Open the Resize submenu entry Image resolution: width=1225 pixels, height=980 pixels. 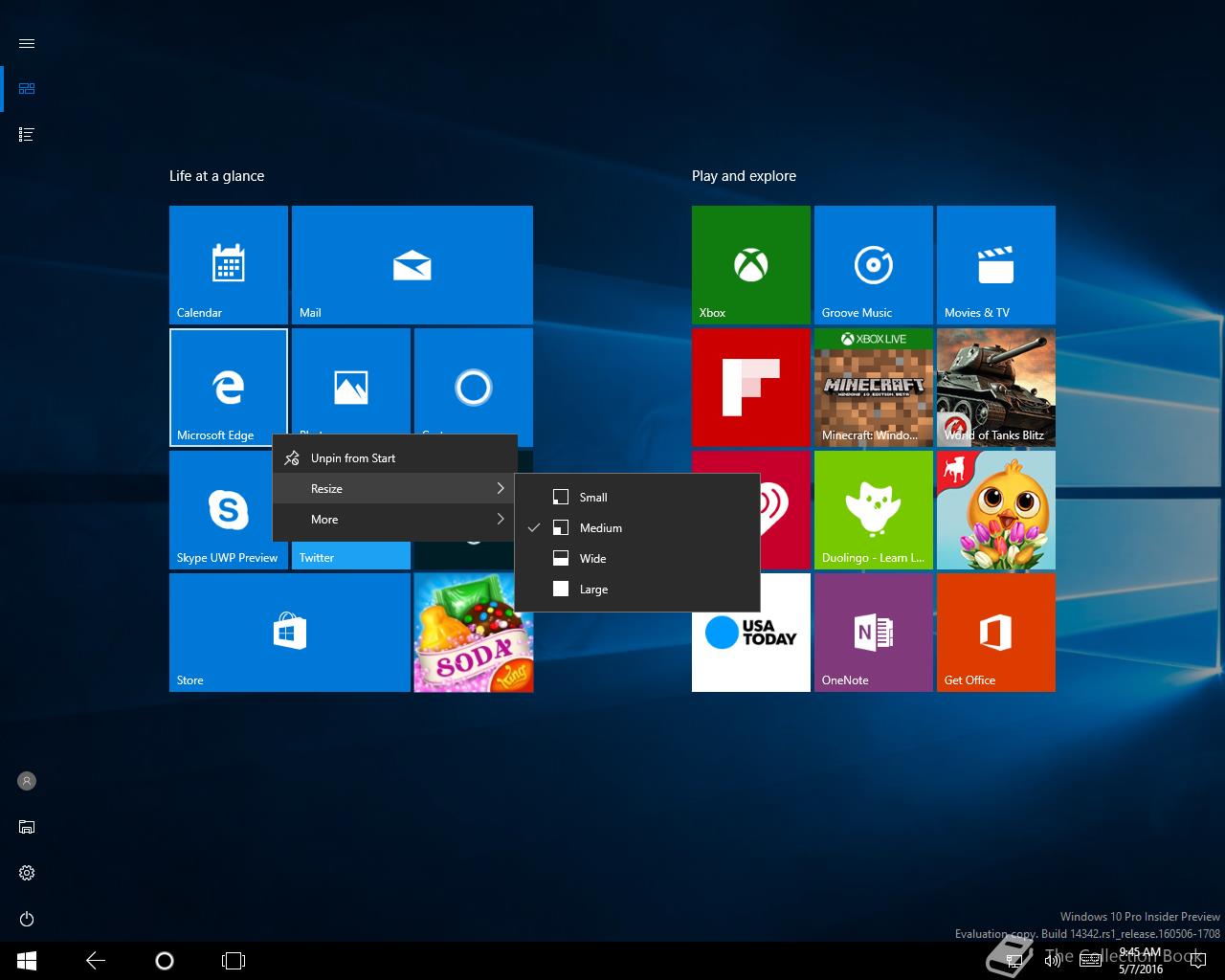395,489
